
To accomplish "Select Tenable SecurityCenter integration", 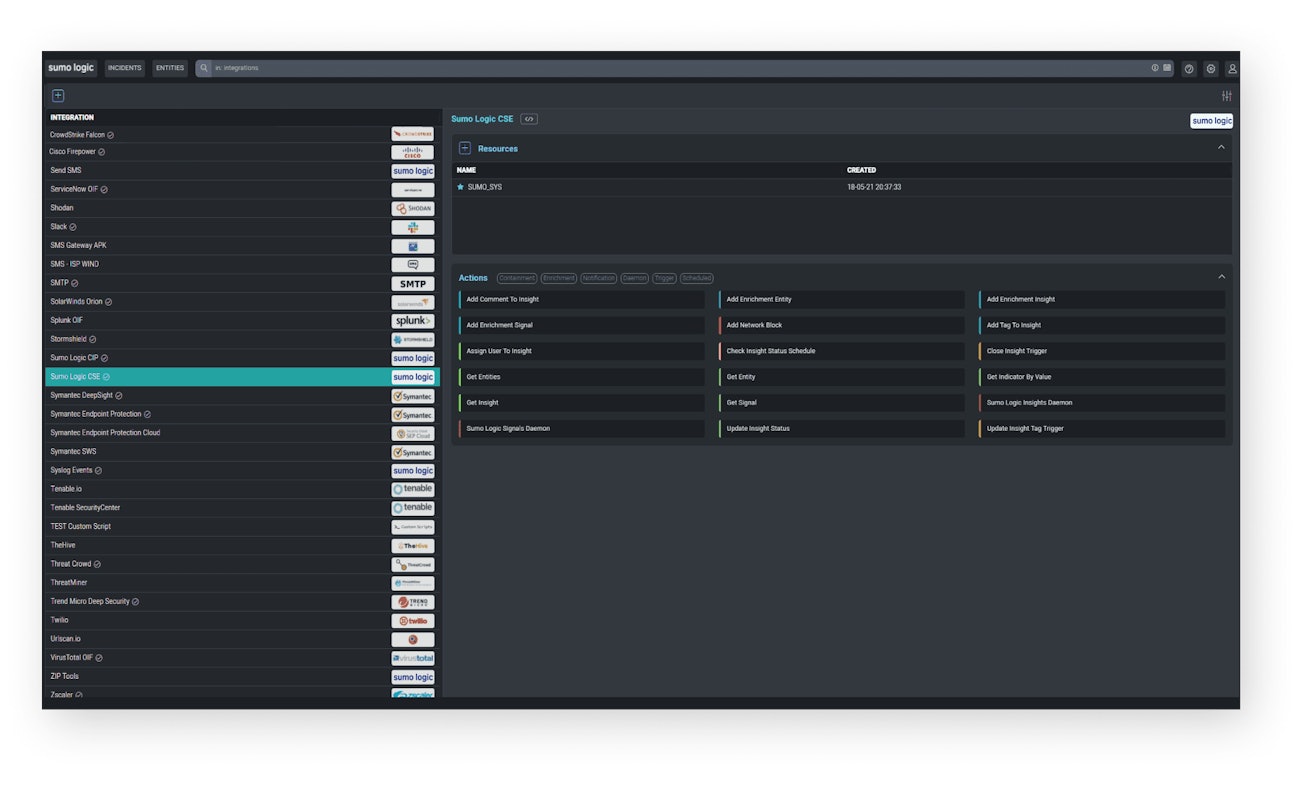I will click(x=242, y=508).
